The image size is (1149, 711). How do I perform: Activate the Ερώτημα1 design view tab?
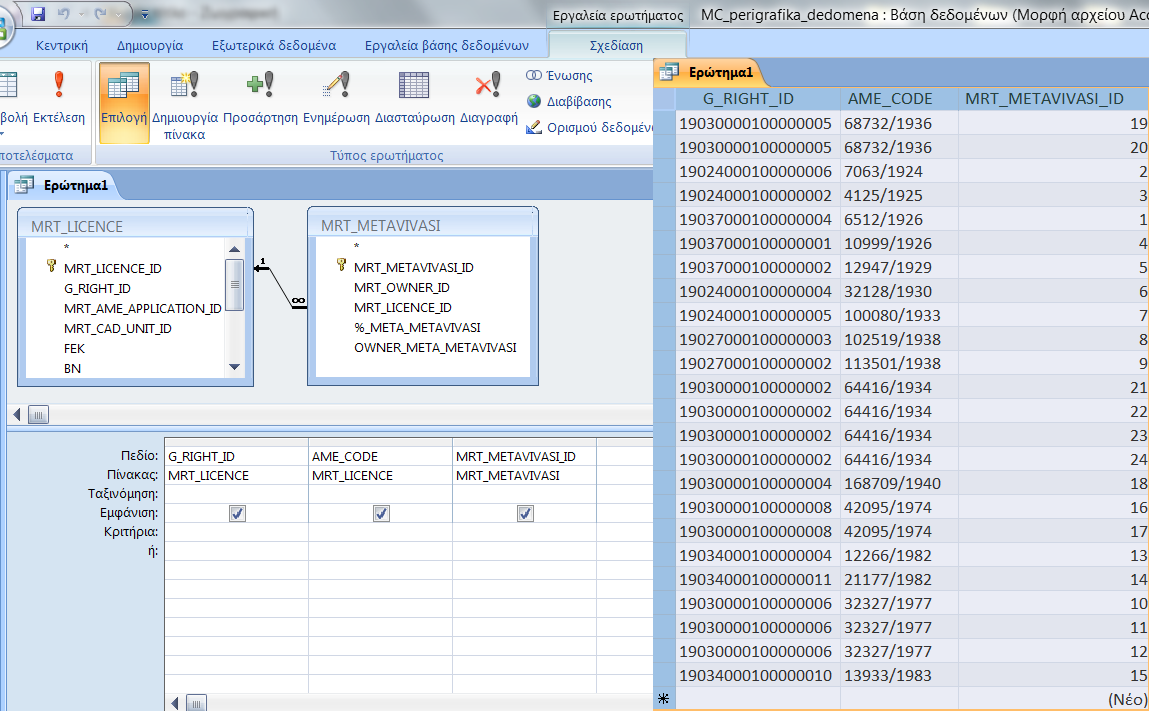pyautogui.click(x=64, y=185)
